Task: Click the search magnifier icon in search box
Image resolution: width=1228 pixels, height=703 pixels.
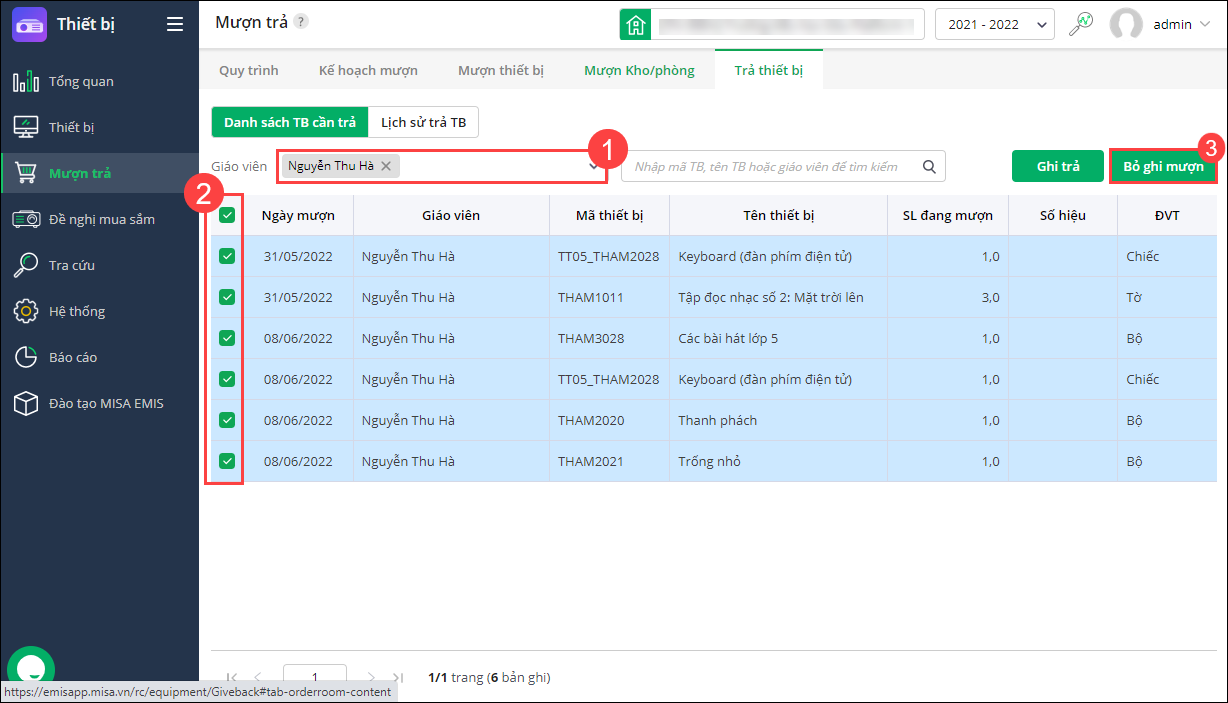Action: pos(929,166)
